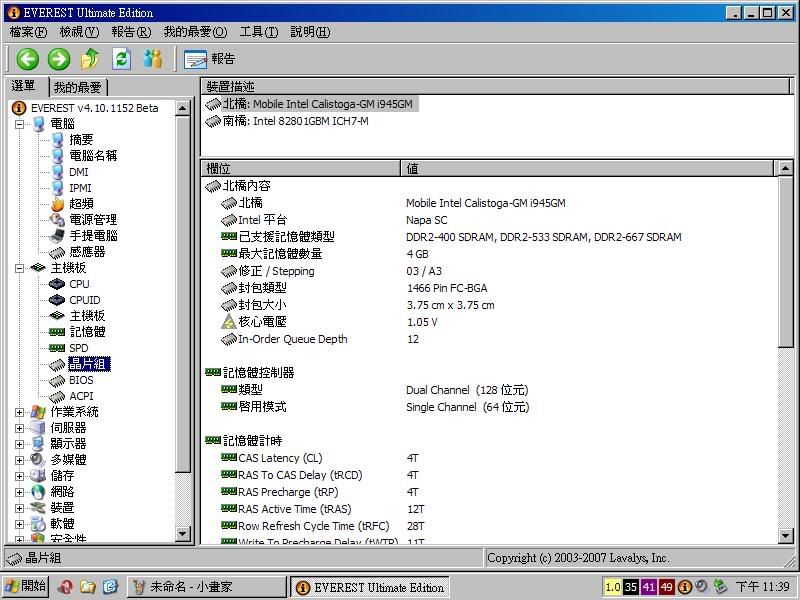
Task: Select 北橋: Mobile Intel Calistoga-GM i945GM device
Action: click(310, 104)
